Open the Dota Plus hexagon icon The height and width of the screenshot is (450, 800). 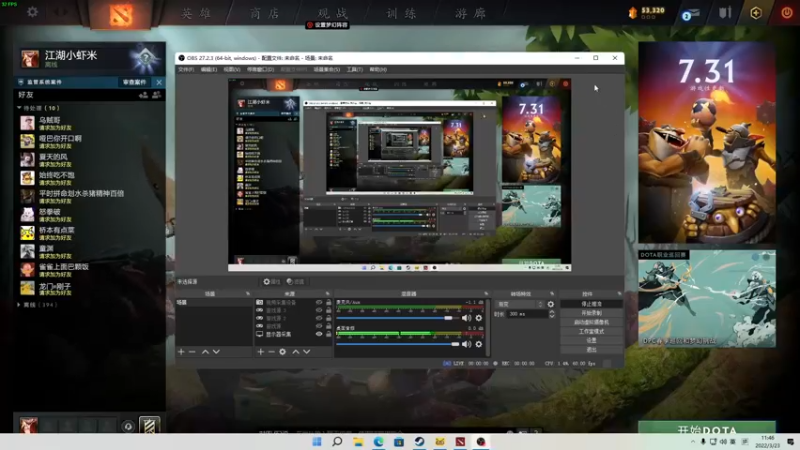tap(756, 13)
